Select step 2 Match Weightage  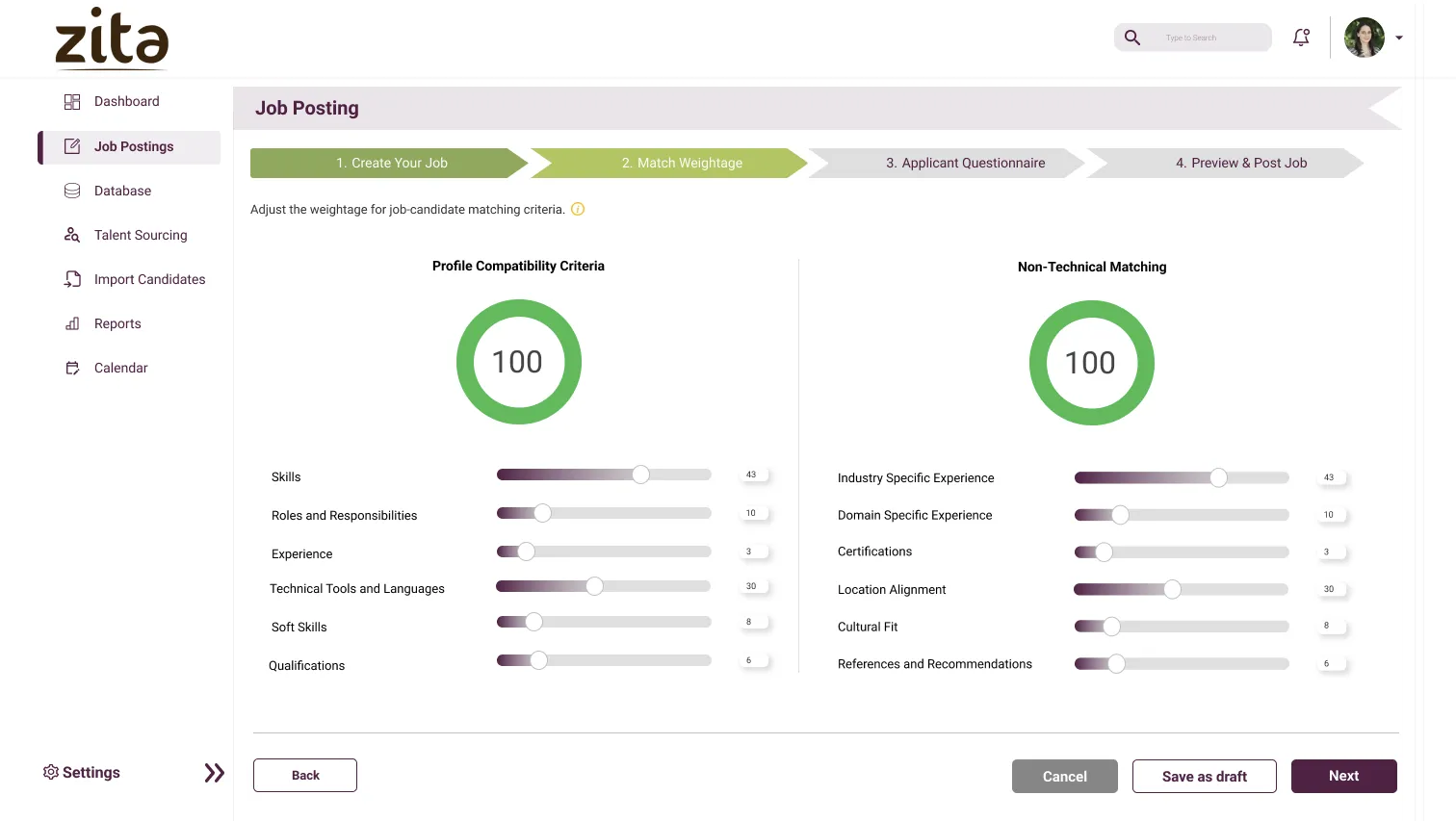pyautogui.click(x=669, y=163)
